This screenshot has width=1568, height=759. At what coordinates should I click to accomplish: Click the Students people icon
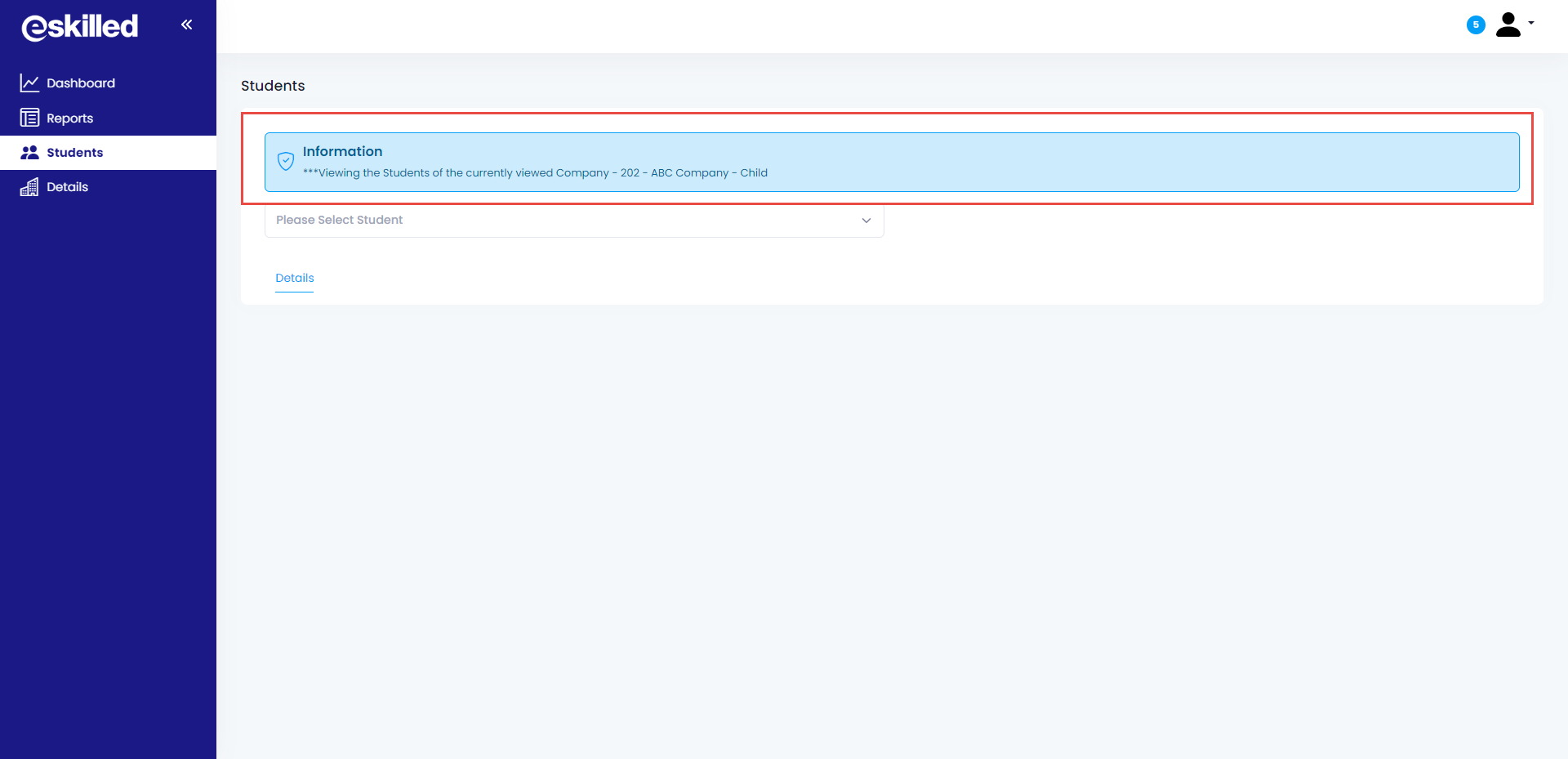point(29,153)
